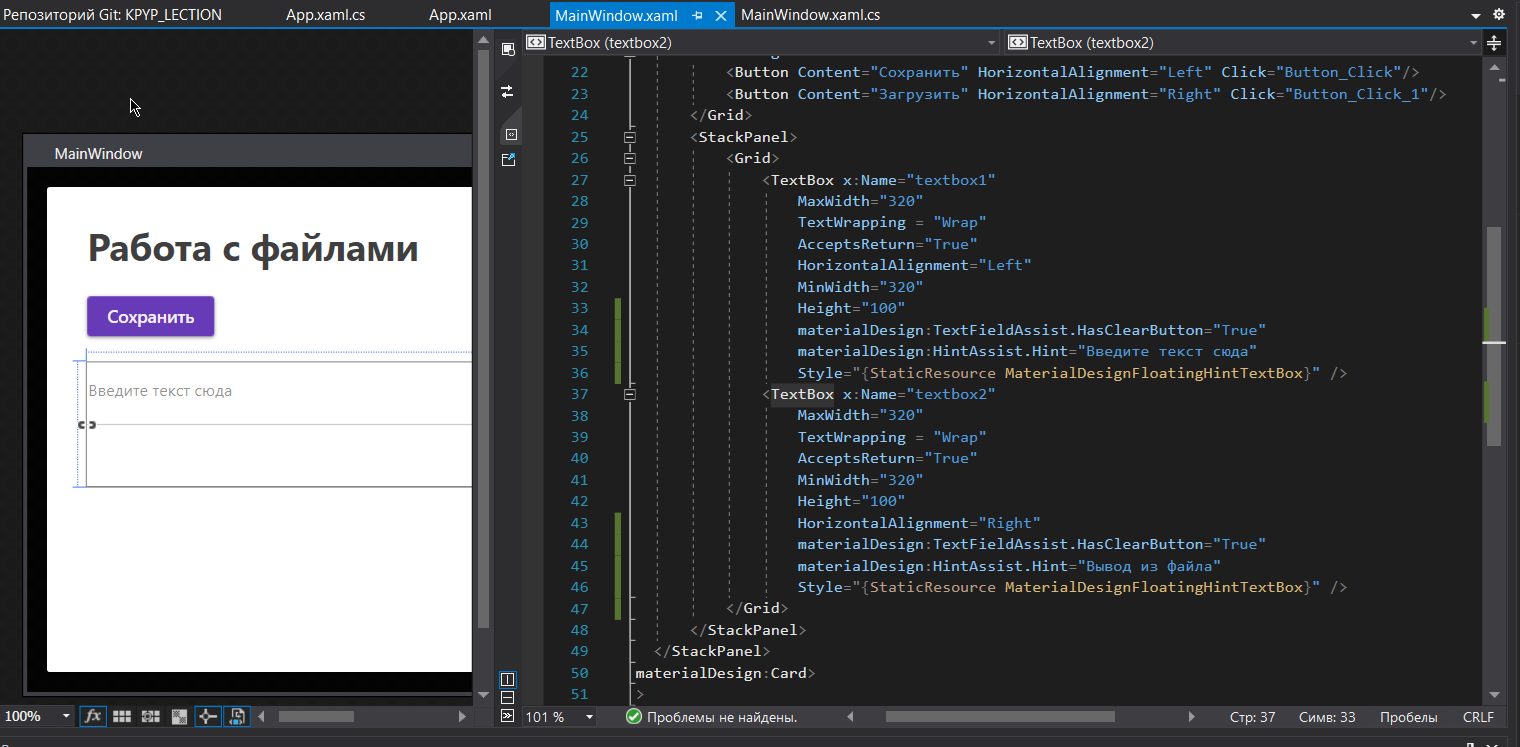The image size is (1520, 747).
Task: Click the vertical split orientation icon
Action: [507, 679]
